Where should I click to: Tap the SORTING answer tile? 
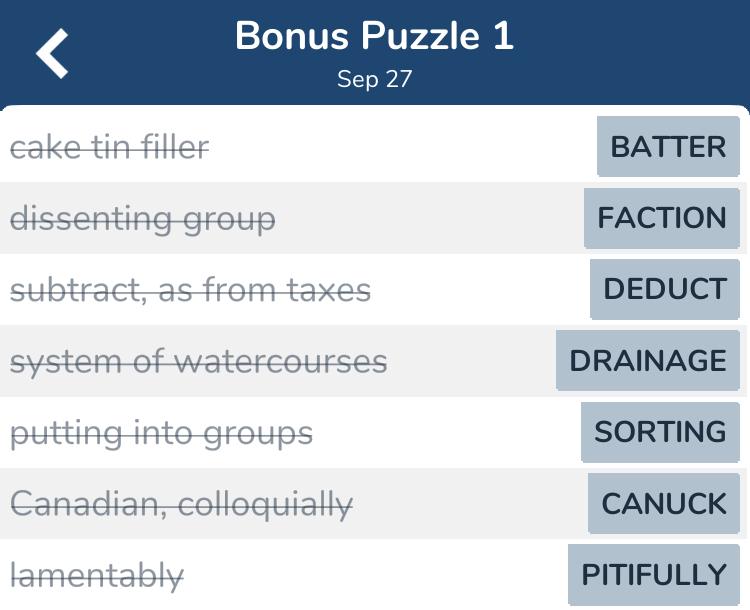point(660,432)
